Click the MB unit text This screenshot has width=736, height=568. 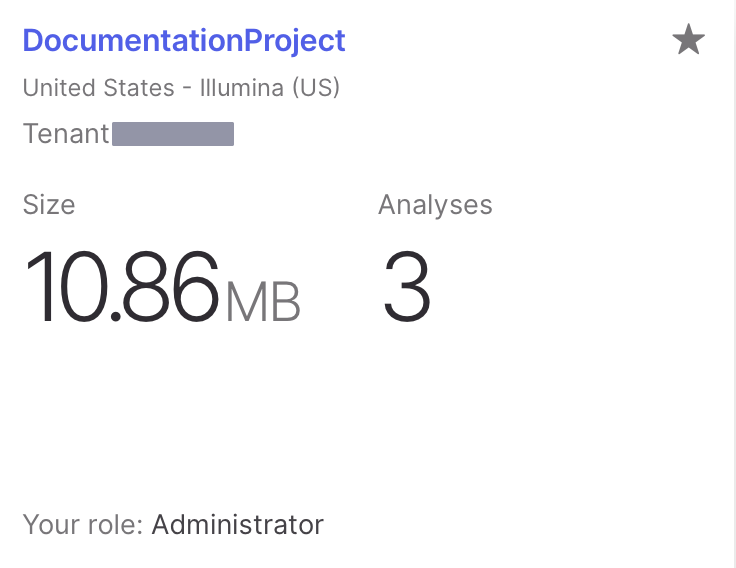click(x=263, y=300)
